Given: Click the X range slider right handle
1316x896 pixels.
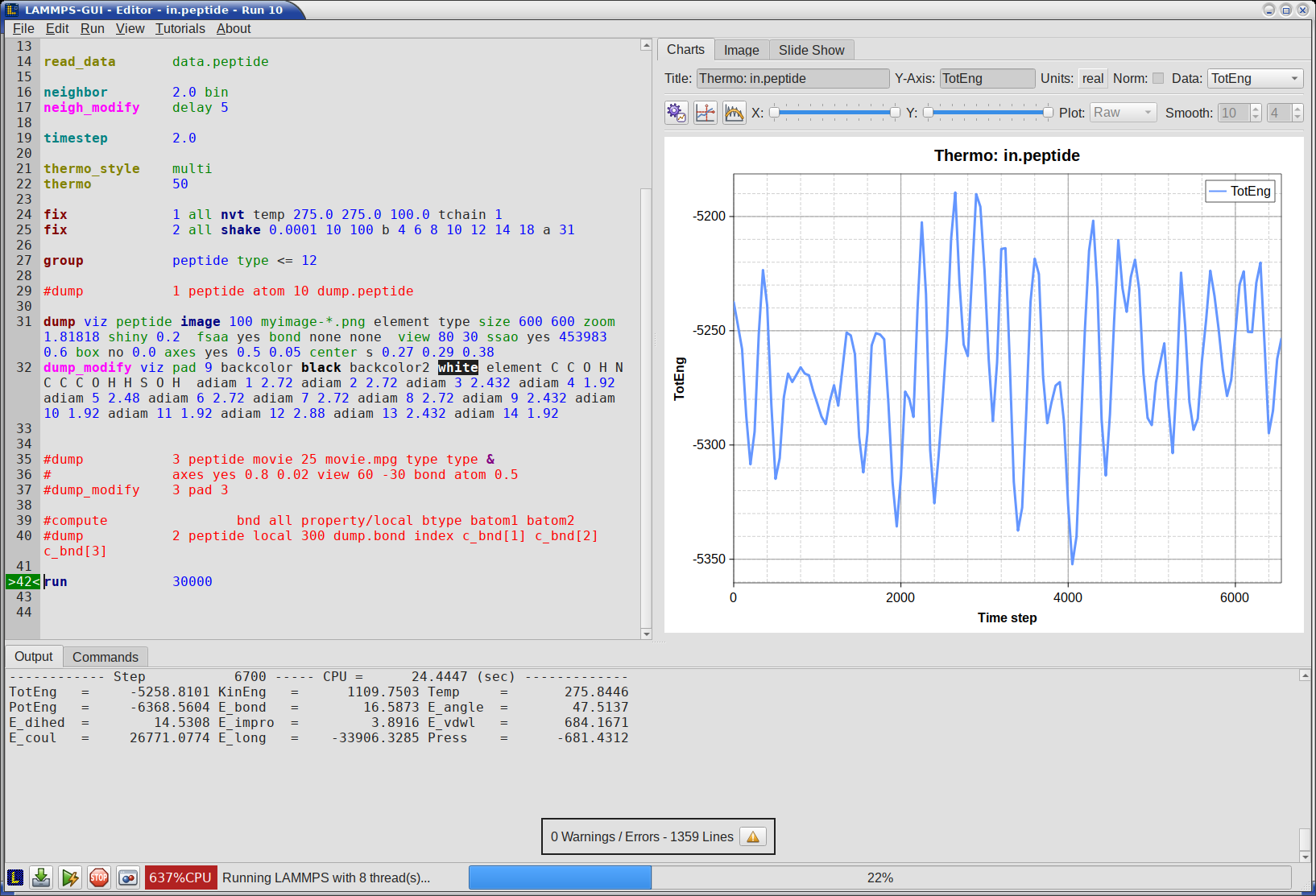Looking at the screenshot, I should click(895, 113).
